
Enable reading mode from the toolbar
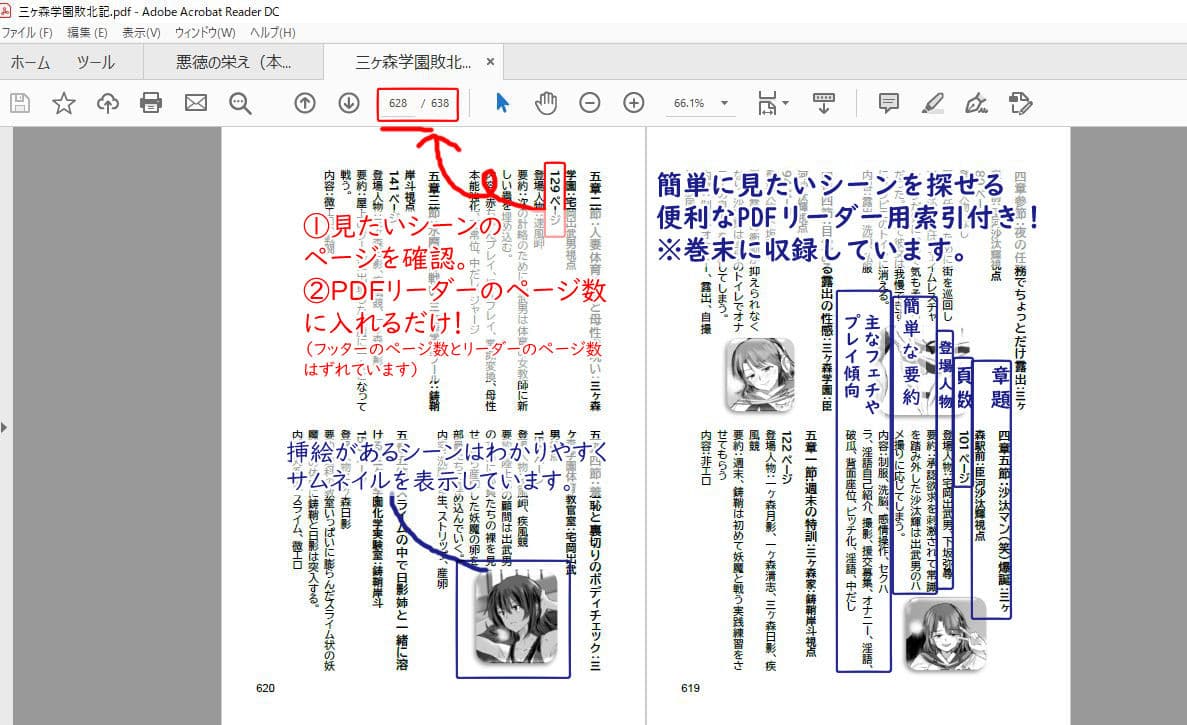pos(823,103)
